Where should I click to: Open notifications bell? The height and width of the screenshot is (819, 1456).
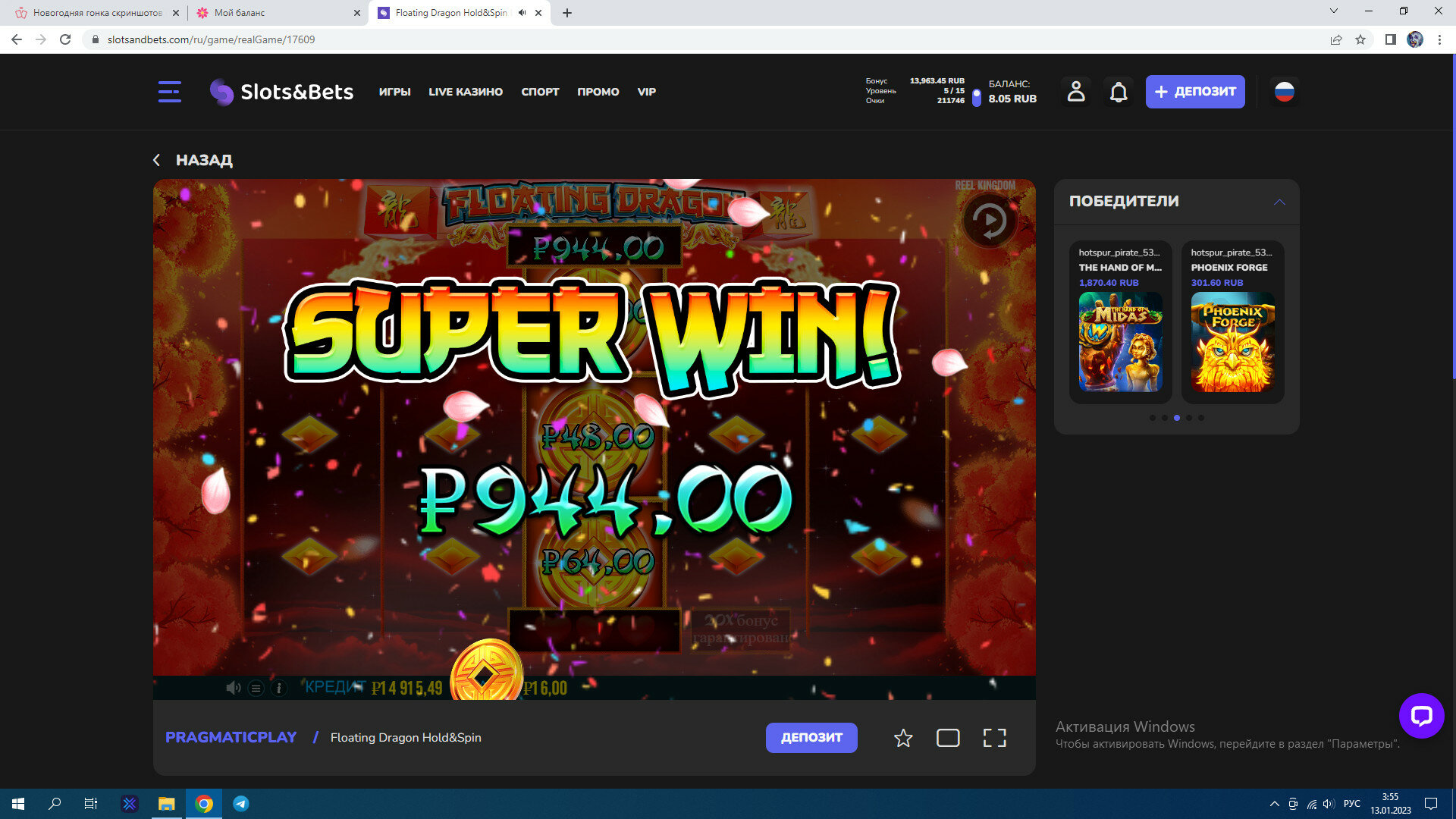pos(1119,92)
